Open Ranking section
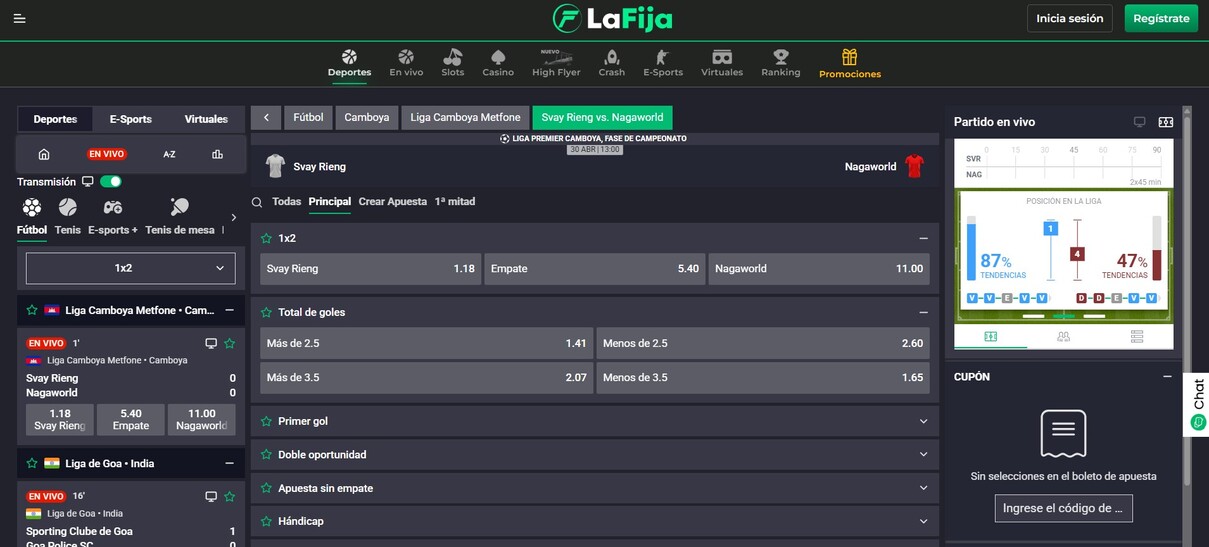 [x=781, y=63]
